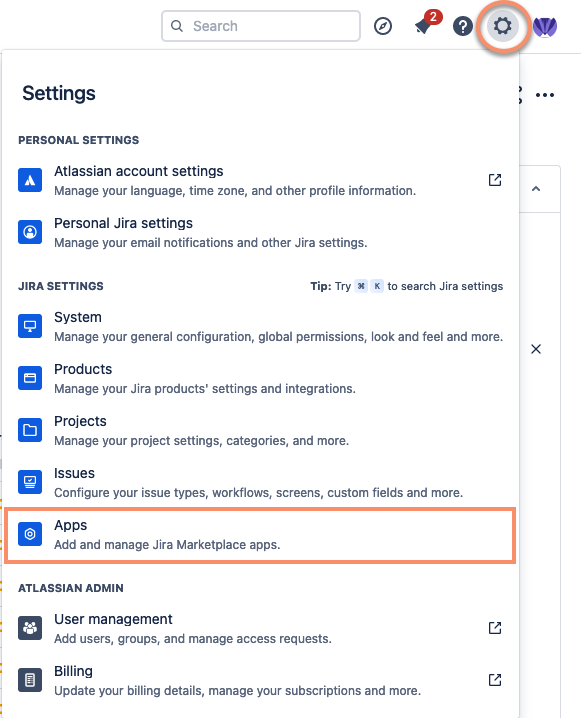Click the Projects folder icon
Viewport: 581px width, 718px height.
coord(30,430)
